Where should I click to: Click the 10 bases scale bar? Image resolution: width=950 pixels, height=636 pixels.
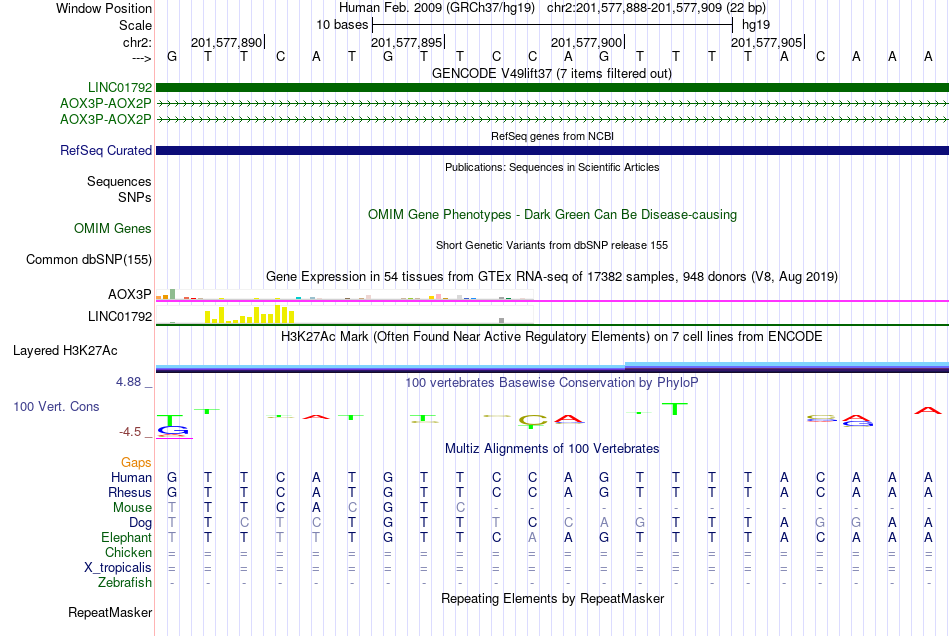(x=553, y=25)
